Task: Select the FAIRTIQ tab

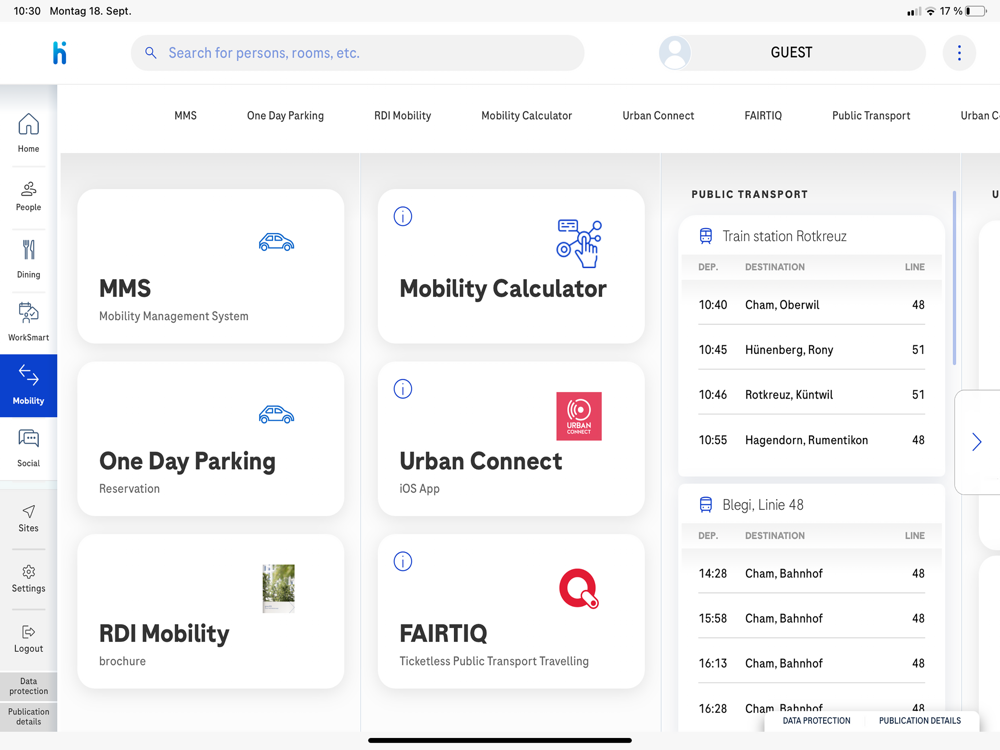Action: [763, 115]
